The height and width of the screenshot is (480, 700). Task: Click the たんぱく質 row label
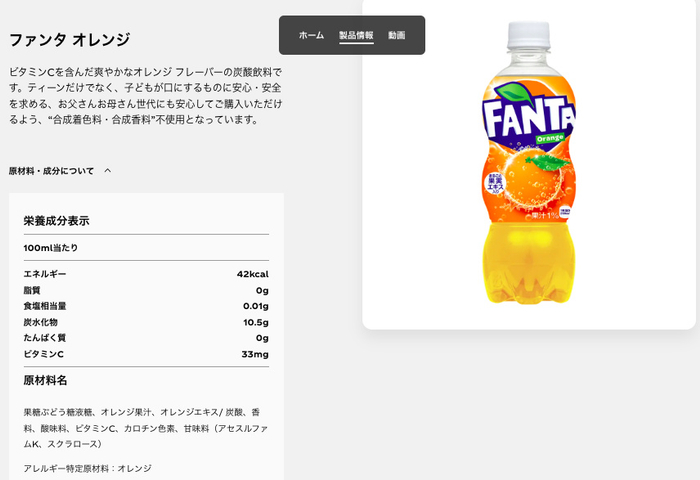point(45,338)
